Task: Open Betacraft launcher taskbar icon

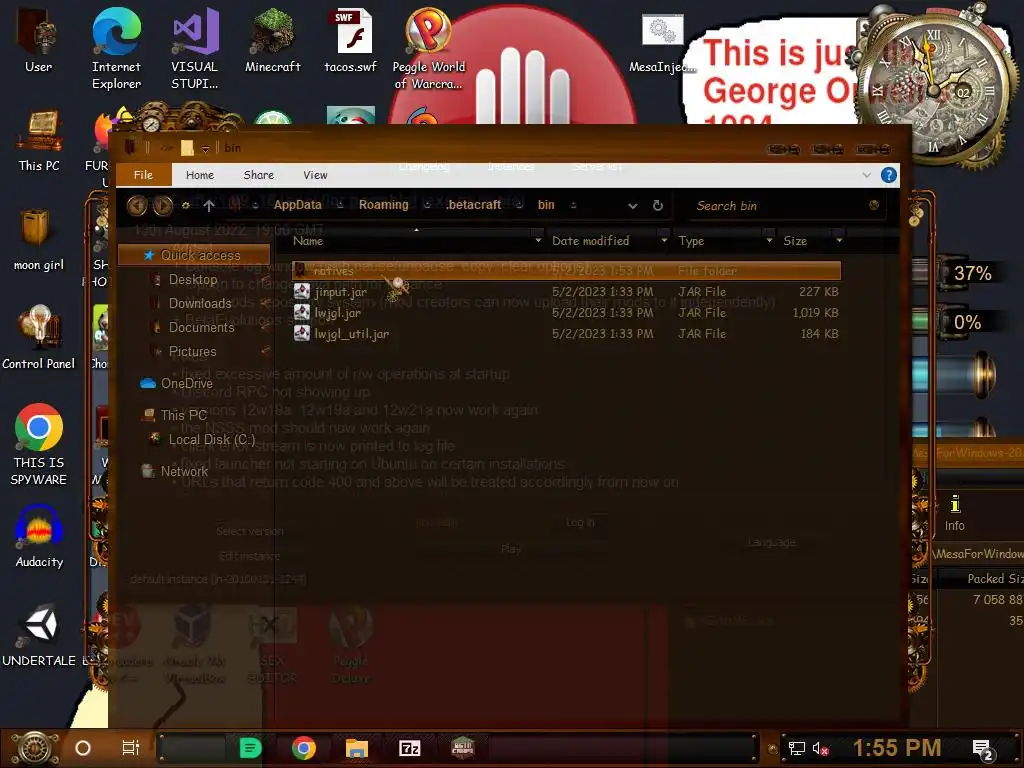Action: (x=462, y=748)
